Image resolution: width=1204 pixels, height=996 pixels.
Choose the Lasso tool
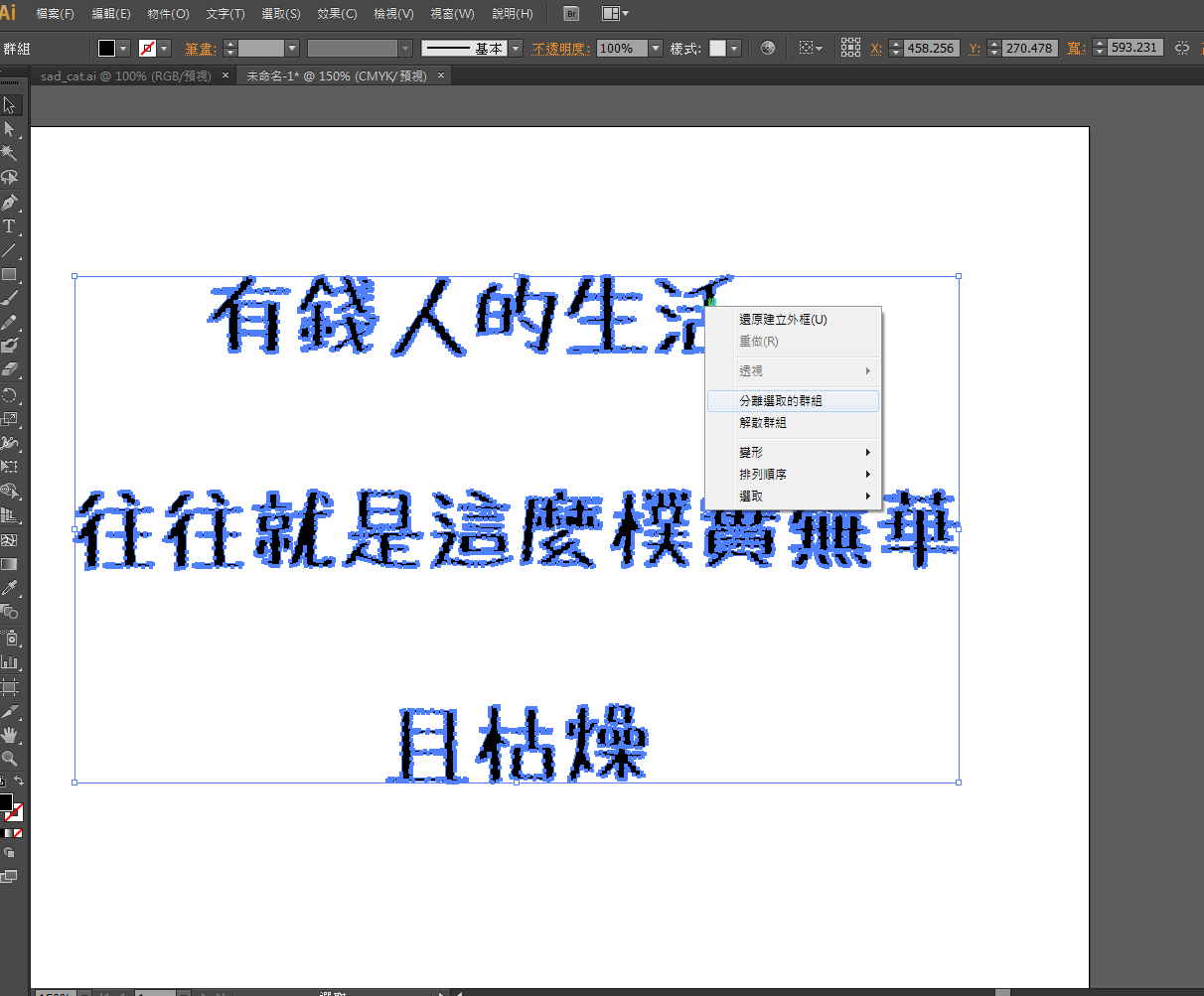pos(9,178)
